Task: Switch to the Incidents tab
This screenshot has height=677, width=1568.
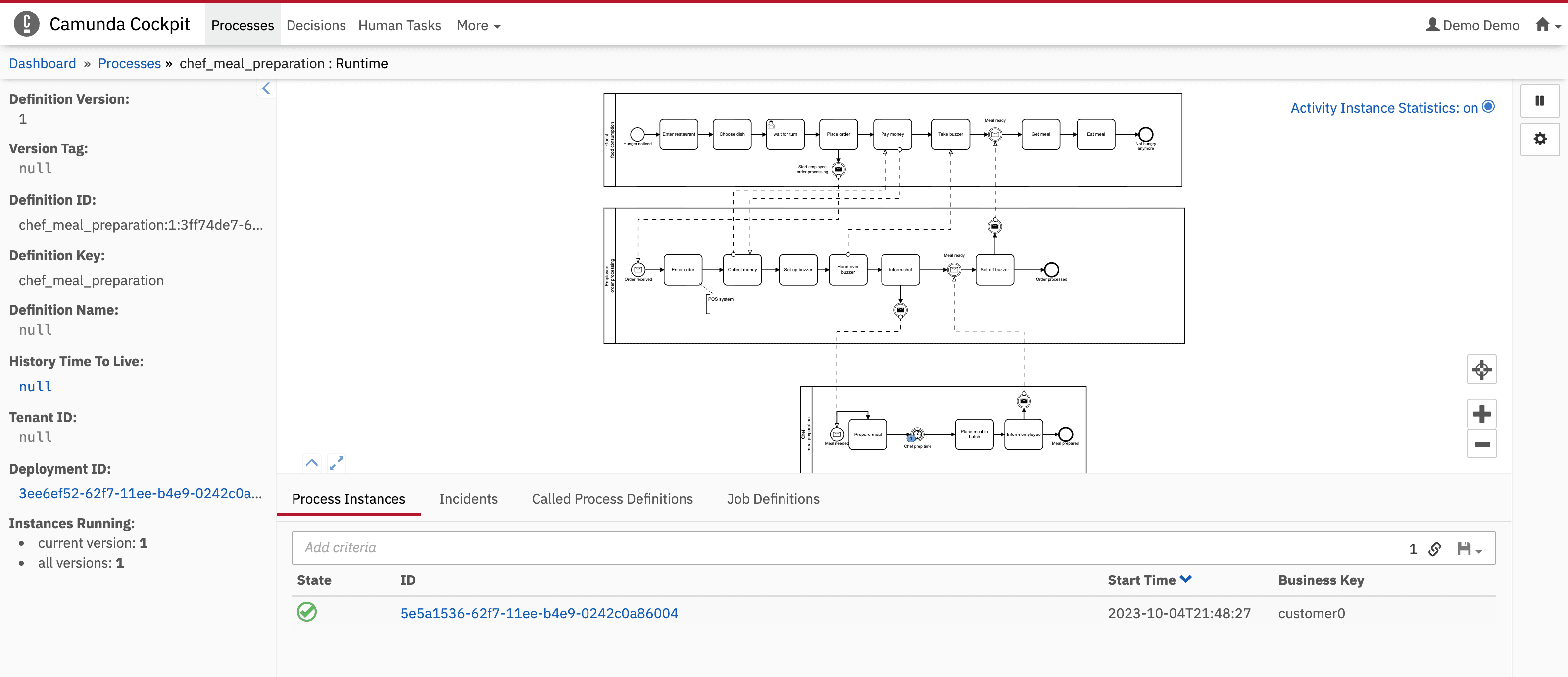Action: (x=468, y=499)
